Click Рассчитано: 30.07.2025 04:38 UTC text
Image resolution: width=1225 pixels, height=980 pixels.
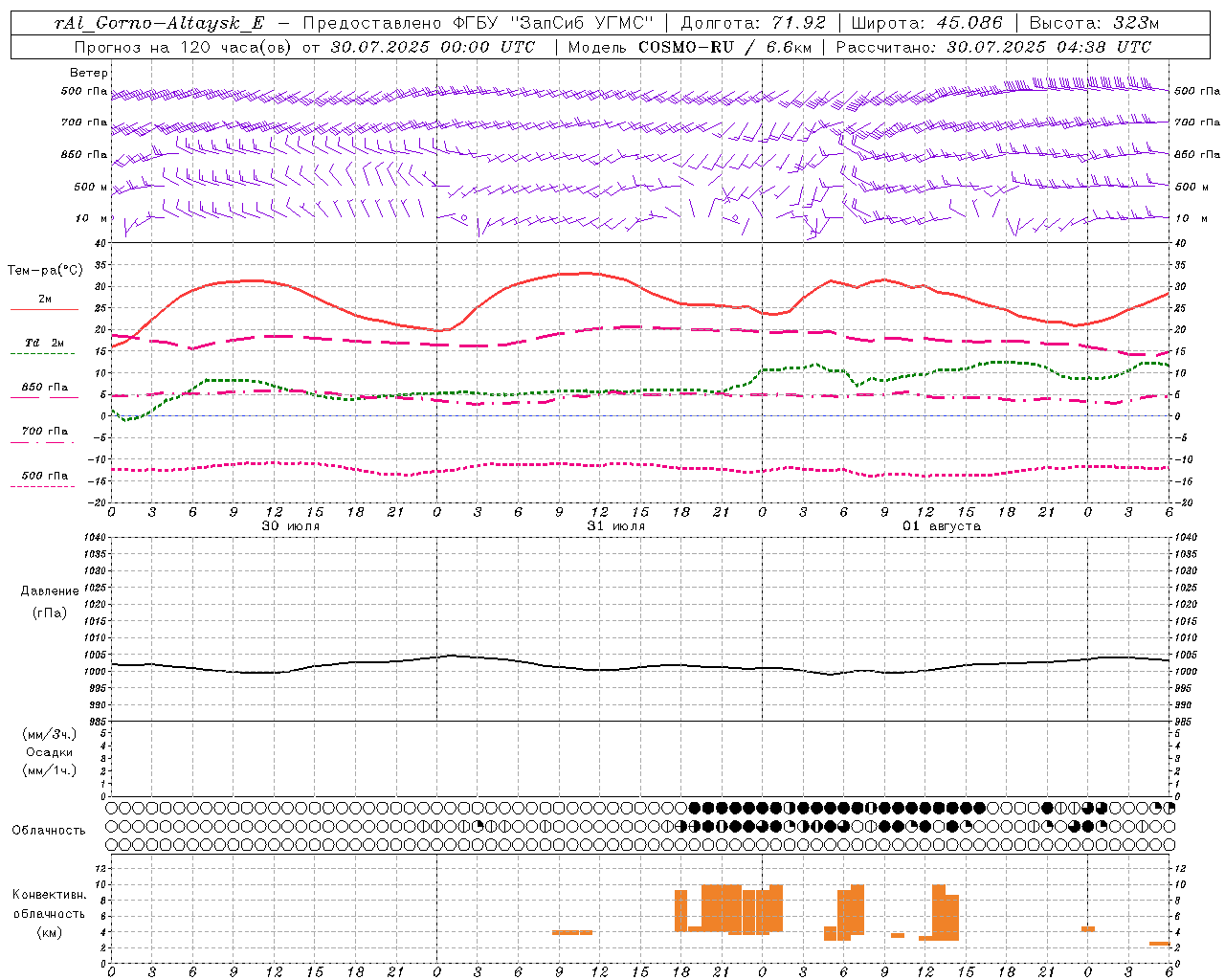(993, 47)
